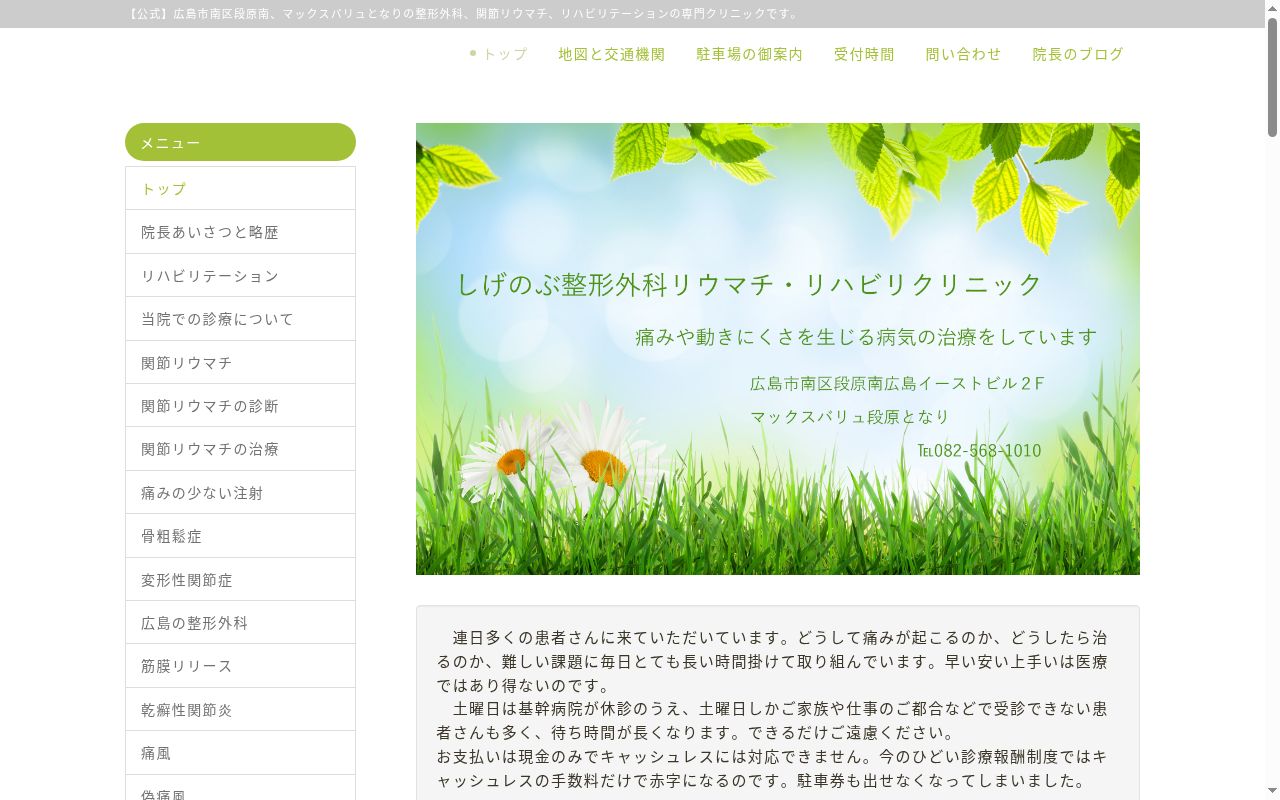Open トップ in the top navigation
The width and height of the screenshot is (1280, 800).
(504, 54)
